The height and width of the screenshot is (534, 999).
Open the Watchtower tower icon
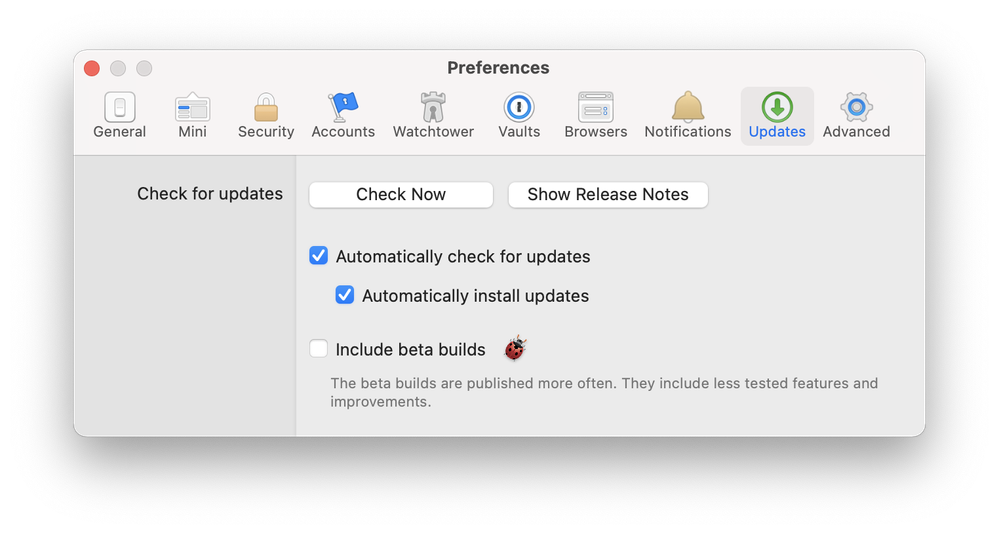click(433, 116)
